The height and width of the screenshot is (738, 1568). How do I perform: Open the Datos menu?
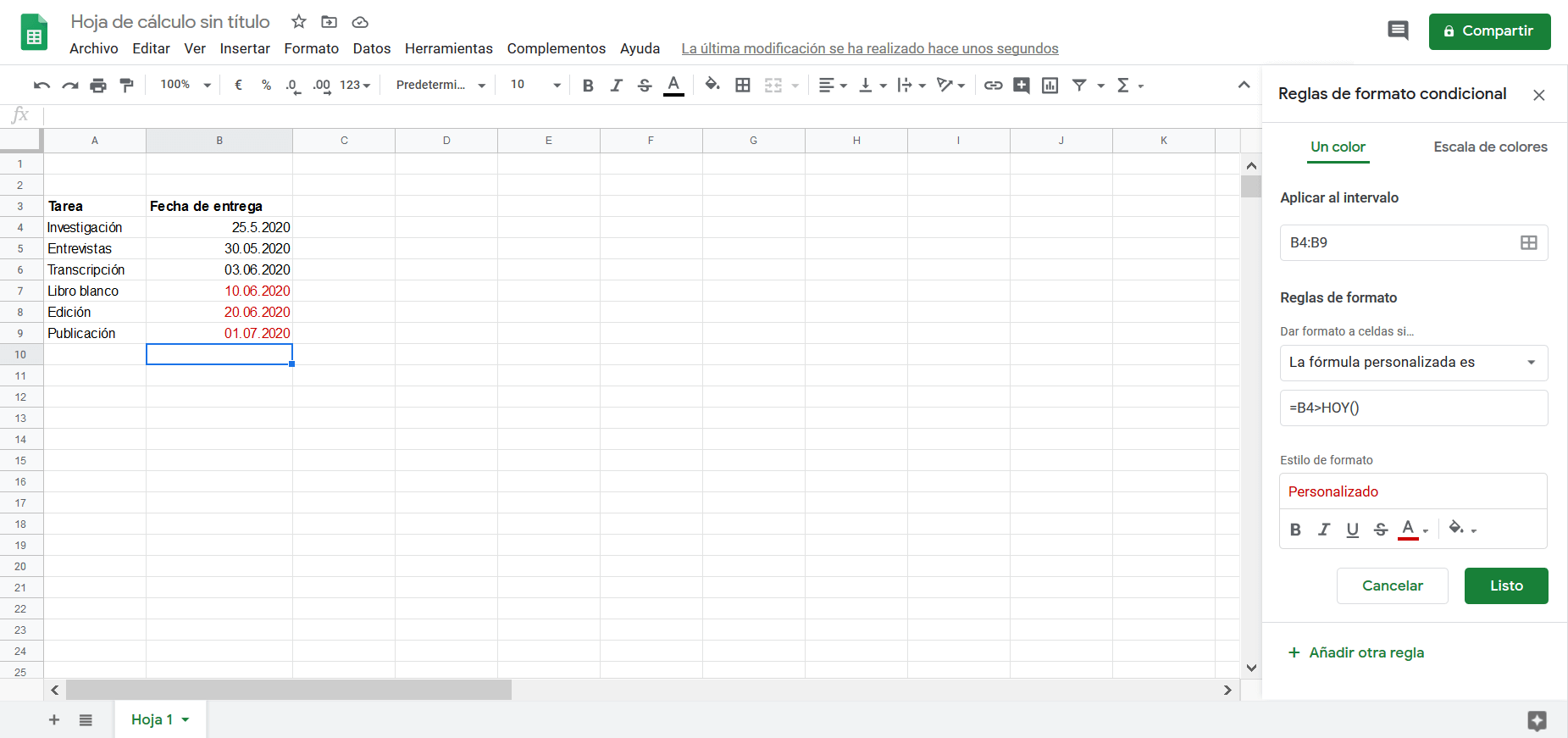pos(372,49)
